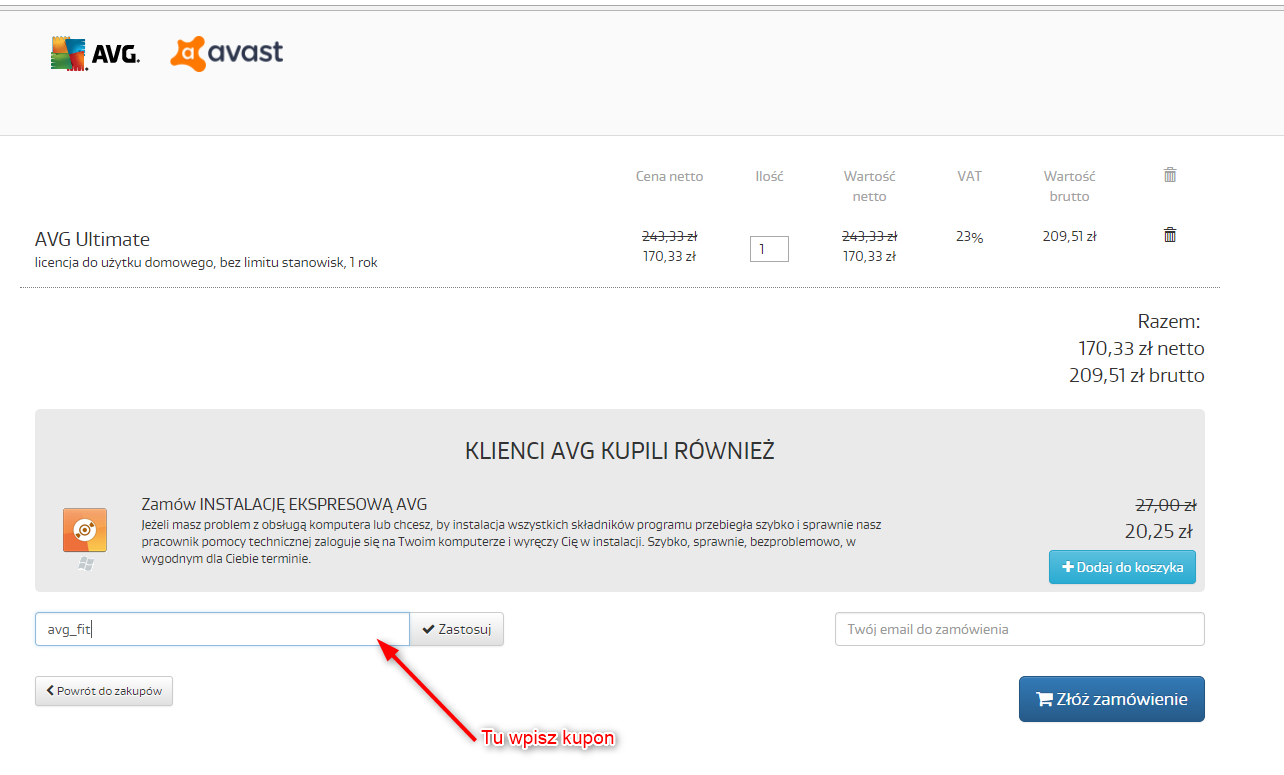Click the Cena netto column header
This screenshot has width=1284, height=775.
coord(670,176)
